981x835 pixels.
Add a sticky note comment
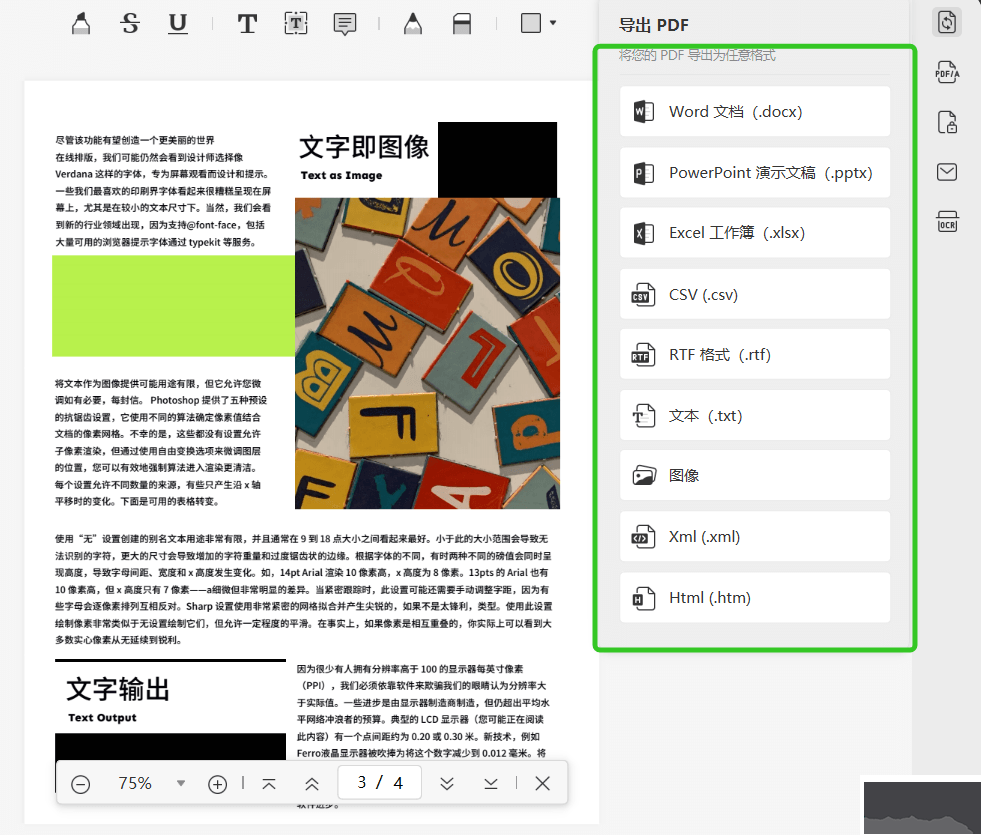pos(344,22)
